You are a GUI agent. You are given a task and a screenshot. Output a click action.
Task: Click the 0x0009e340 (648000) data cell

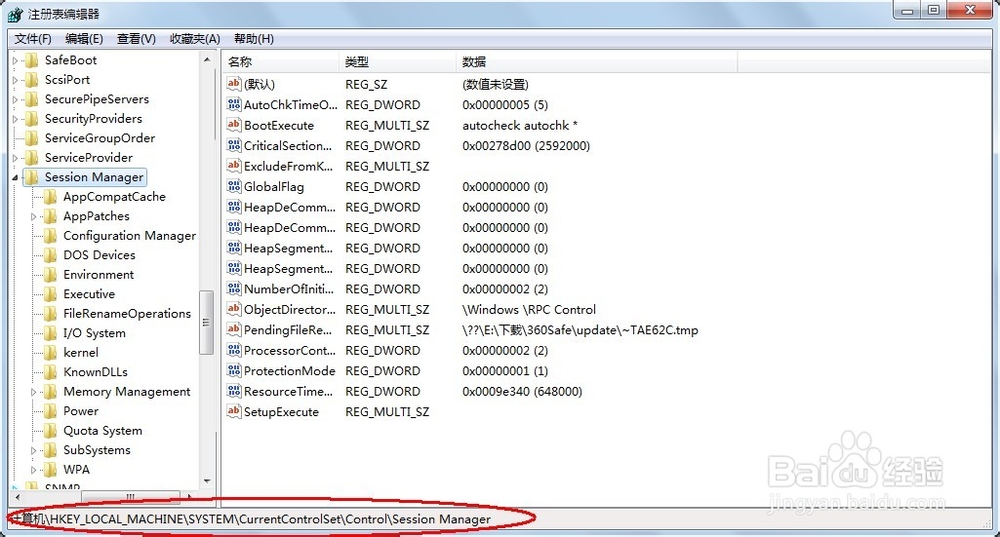[x=522, y=392]
